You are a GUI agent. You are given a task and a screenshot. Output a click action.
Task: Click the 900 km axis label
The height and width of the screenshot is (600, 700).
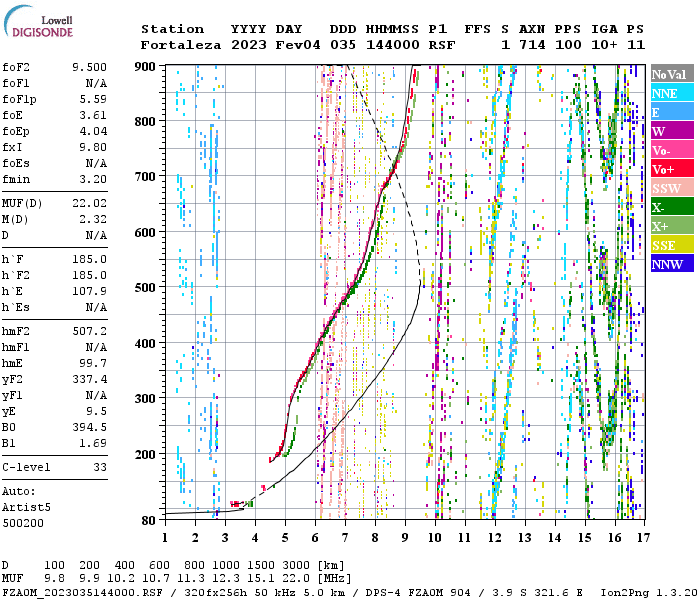[x=145, y=67]
